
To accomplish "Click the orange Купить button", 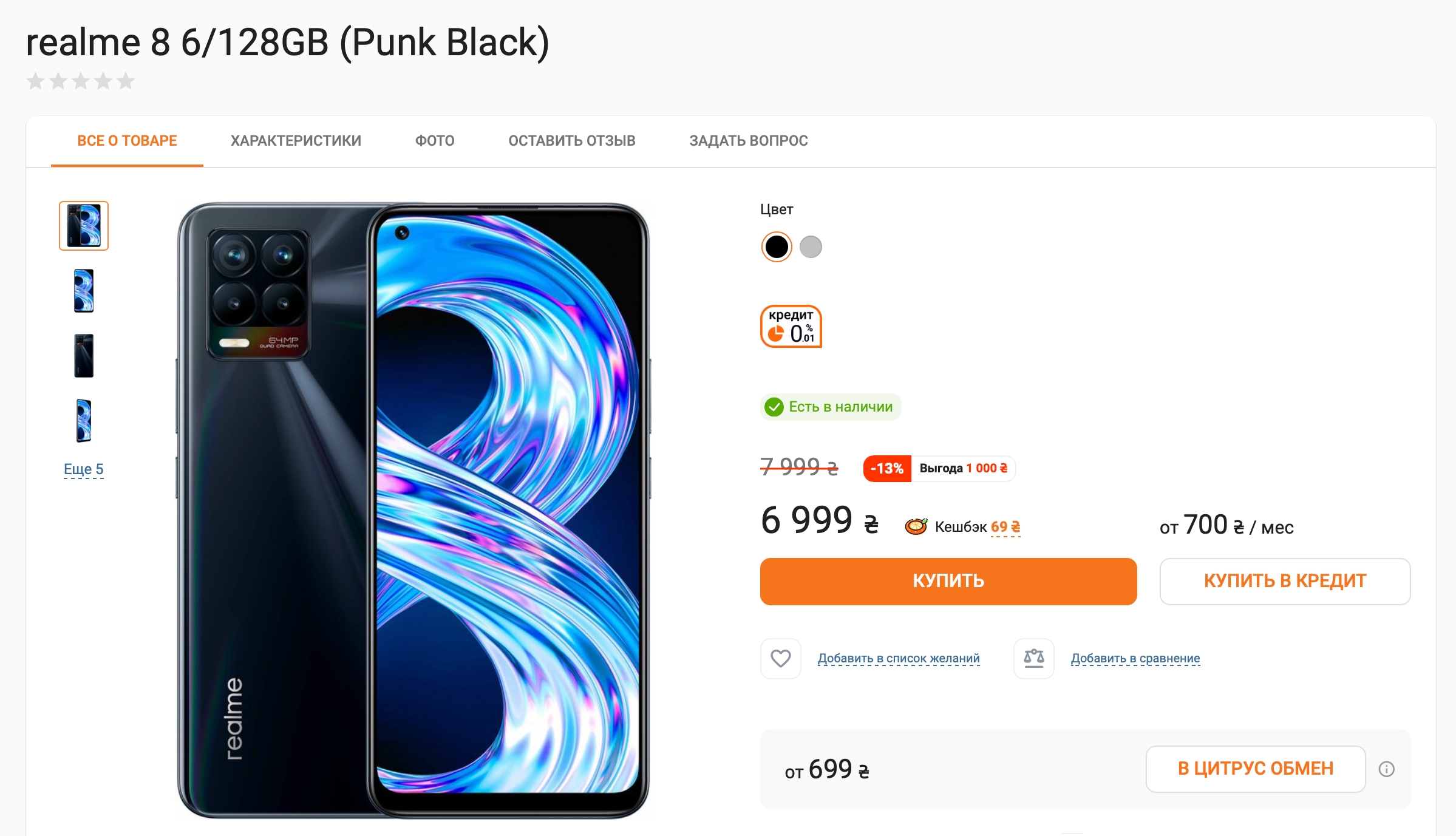I will [x=948, y=581].
